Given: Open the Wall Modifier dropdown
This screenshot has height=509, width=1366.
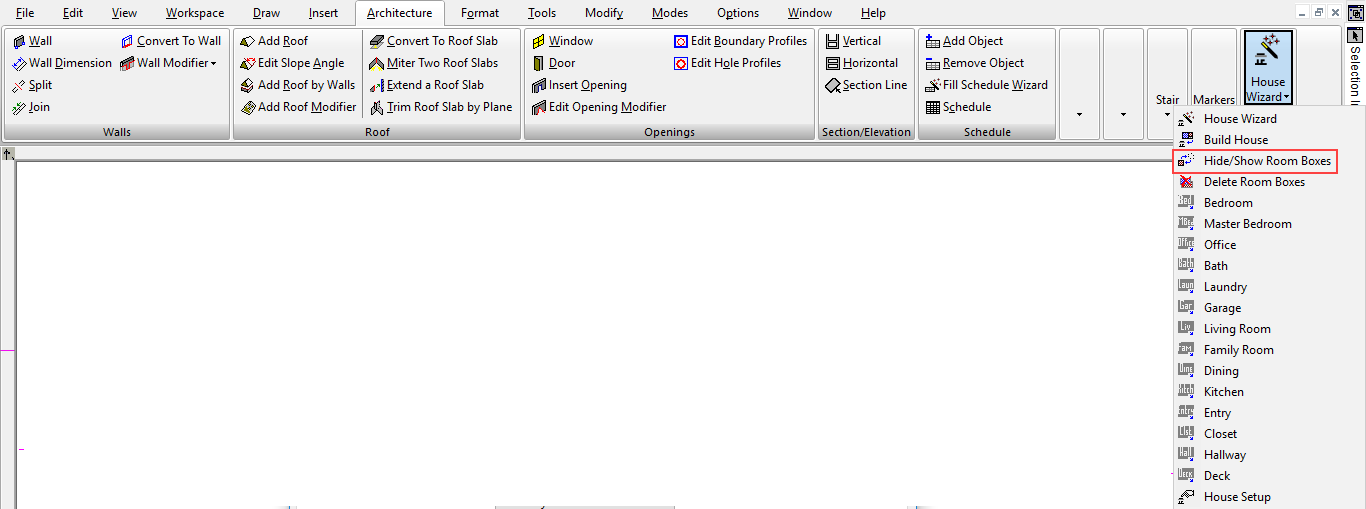Looking at the screenshot, I should click(169, 63).
